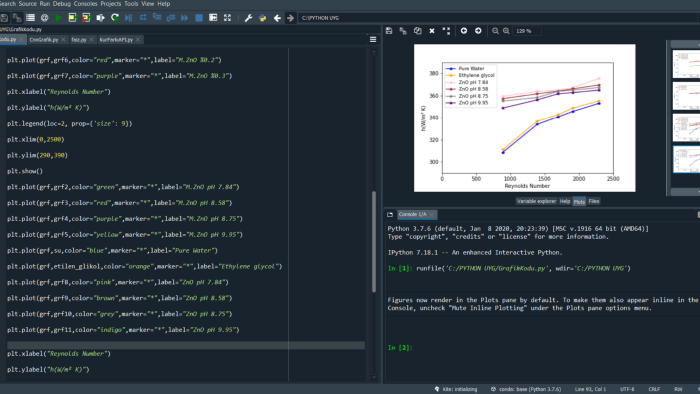Save the plot with the floppy icon

(389, 31)
